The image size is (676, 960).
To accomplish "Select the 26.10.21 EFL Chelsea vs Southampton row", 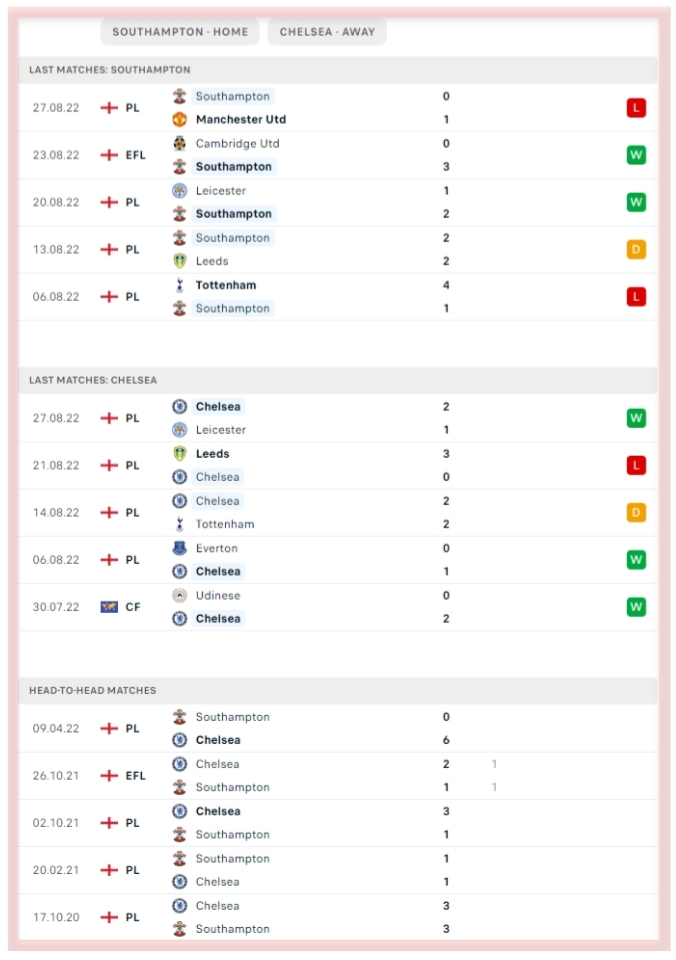I will pos(338,776).
